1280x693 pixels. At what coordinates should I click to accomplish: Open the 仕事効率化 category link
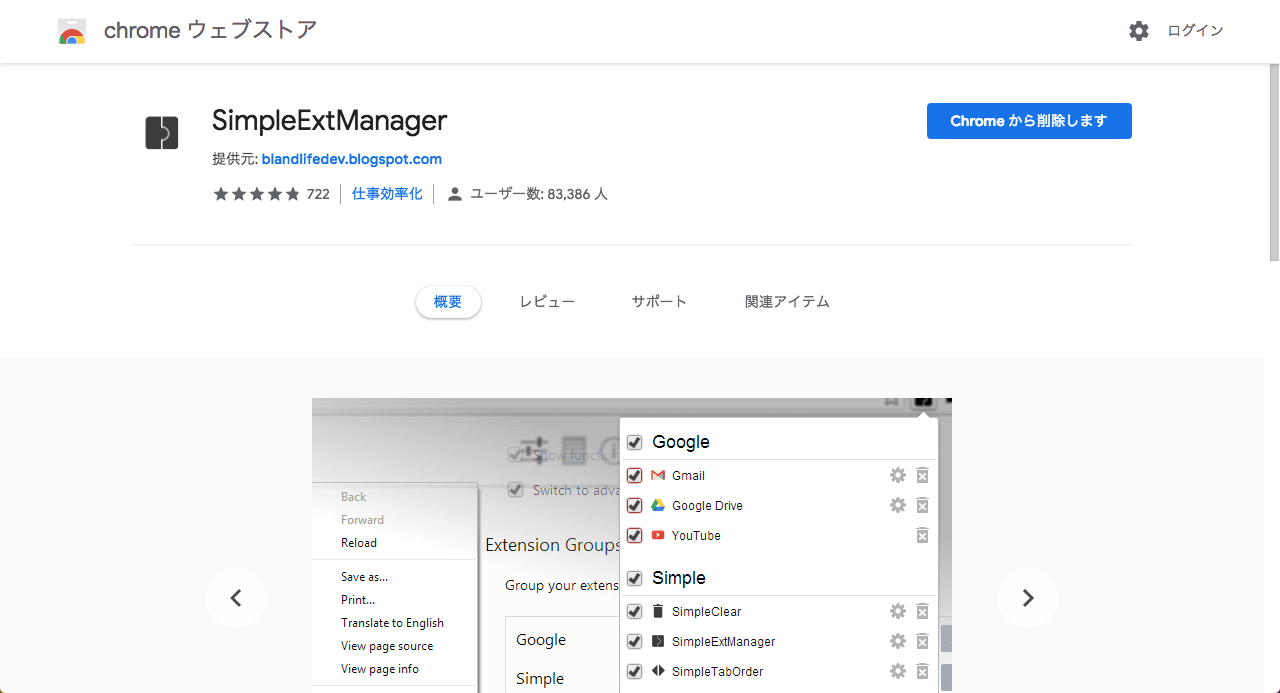coord(387,194)
